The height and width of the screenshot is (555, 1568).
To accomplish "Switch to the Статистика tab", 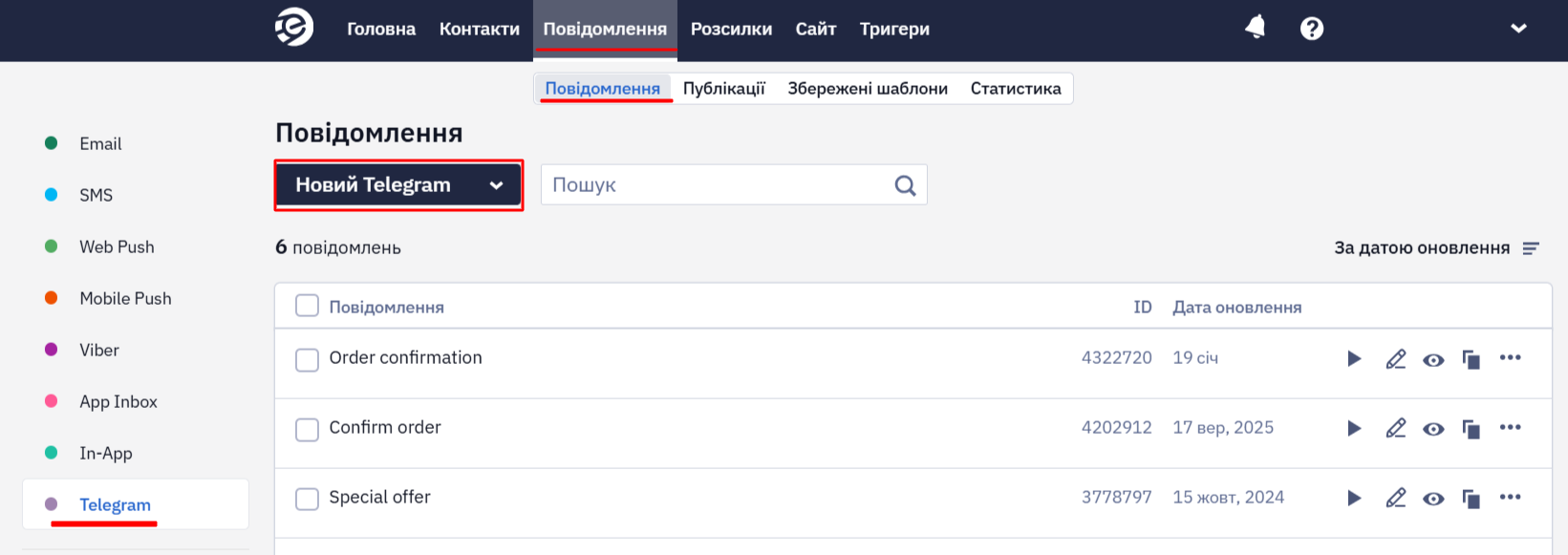I will coord(1016,89).
